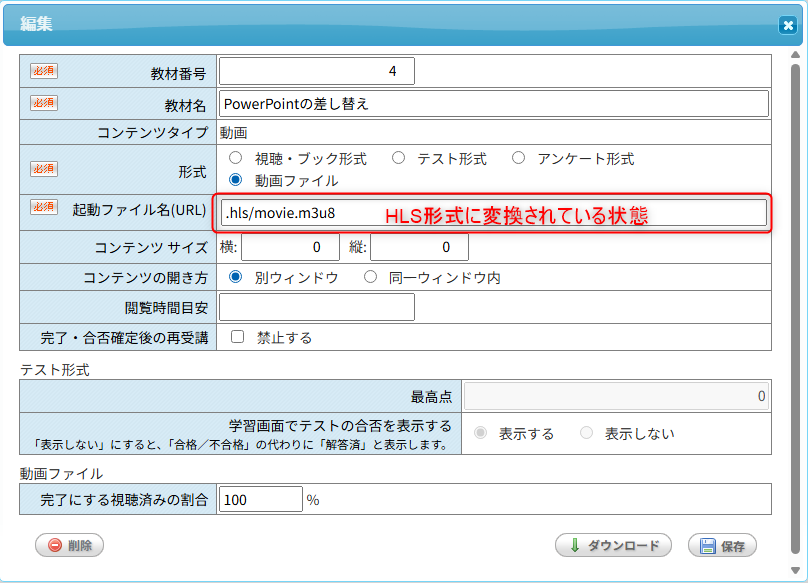808x583 pixels.
Task: Select the アンケート形式 option
Action: (x=517, y=156)
